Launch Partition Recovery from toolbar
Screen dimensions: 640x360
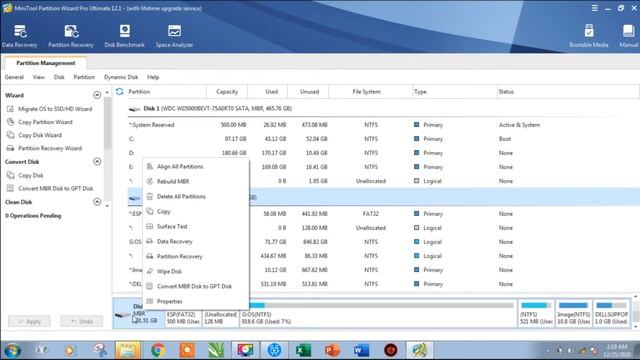71,36
